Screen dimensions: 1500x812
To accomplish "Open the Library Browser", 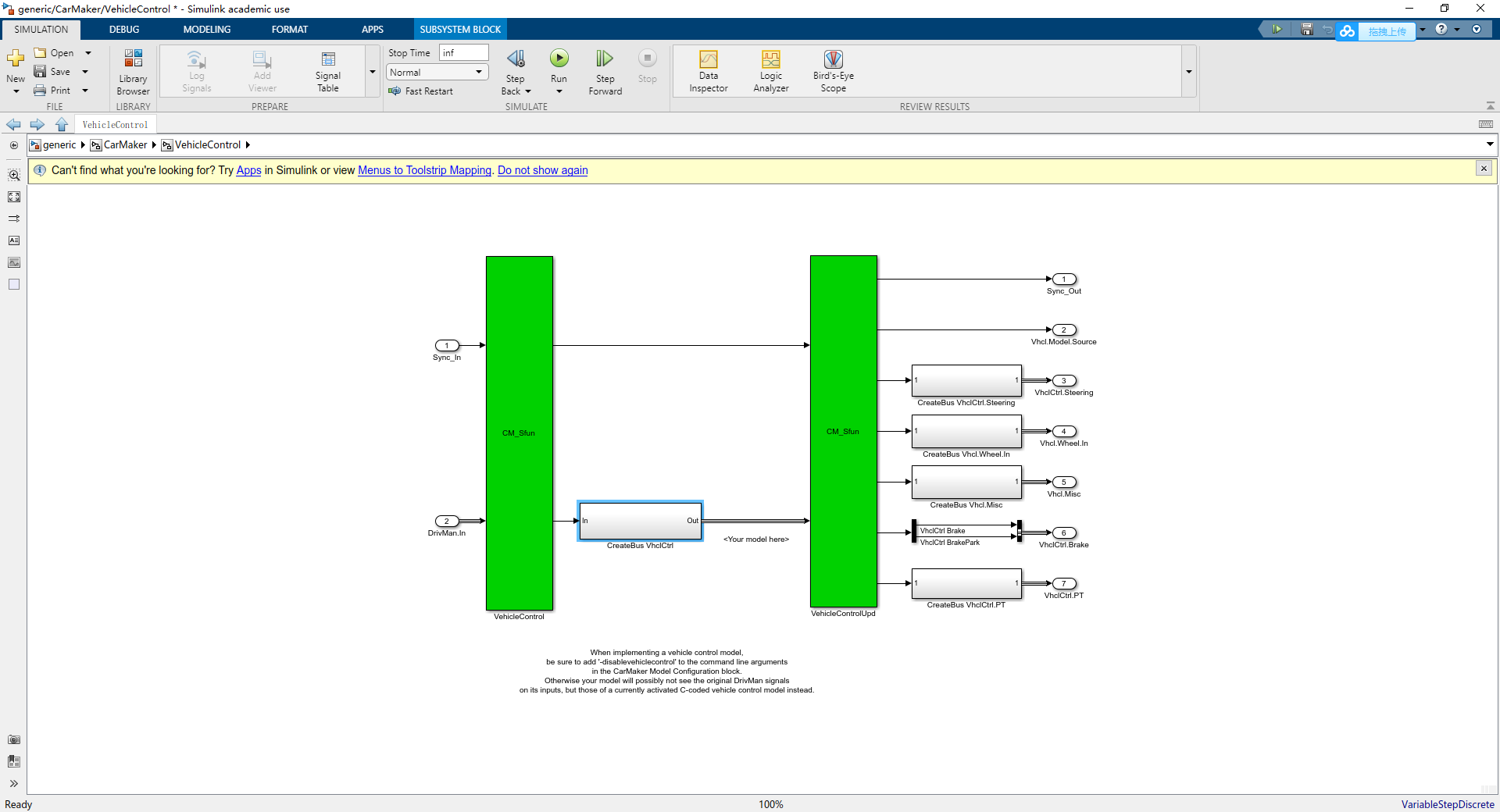I will [133, 72].
